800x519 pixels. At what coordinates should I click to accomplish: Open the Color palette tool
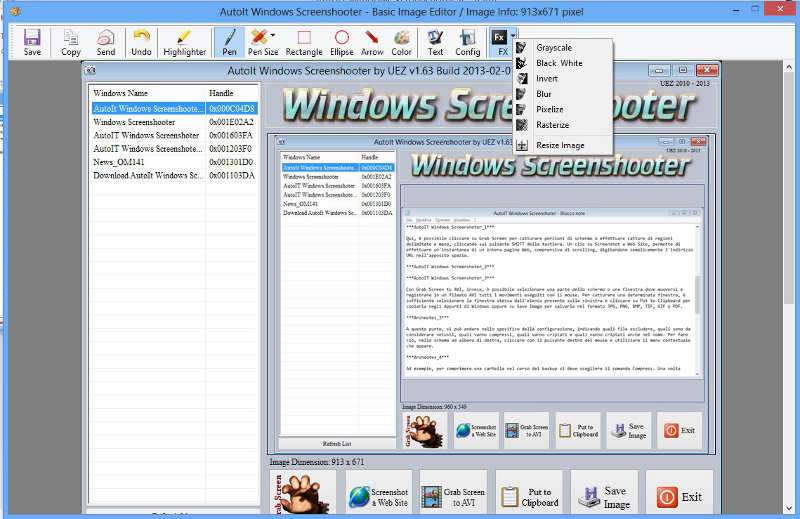click(x=402, y=42)
